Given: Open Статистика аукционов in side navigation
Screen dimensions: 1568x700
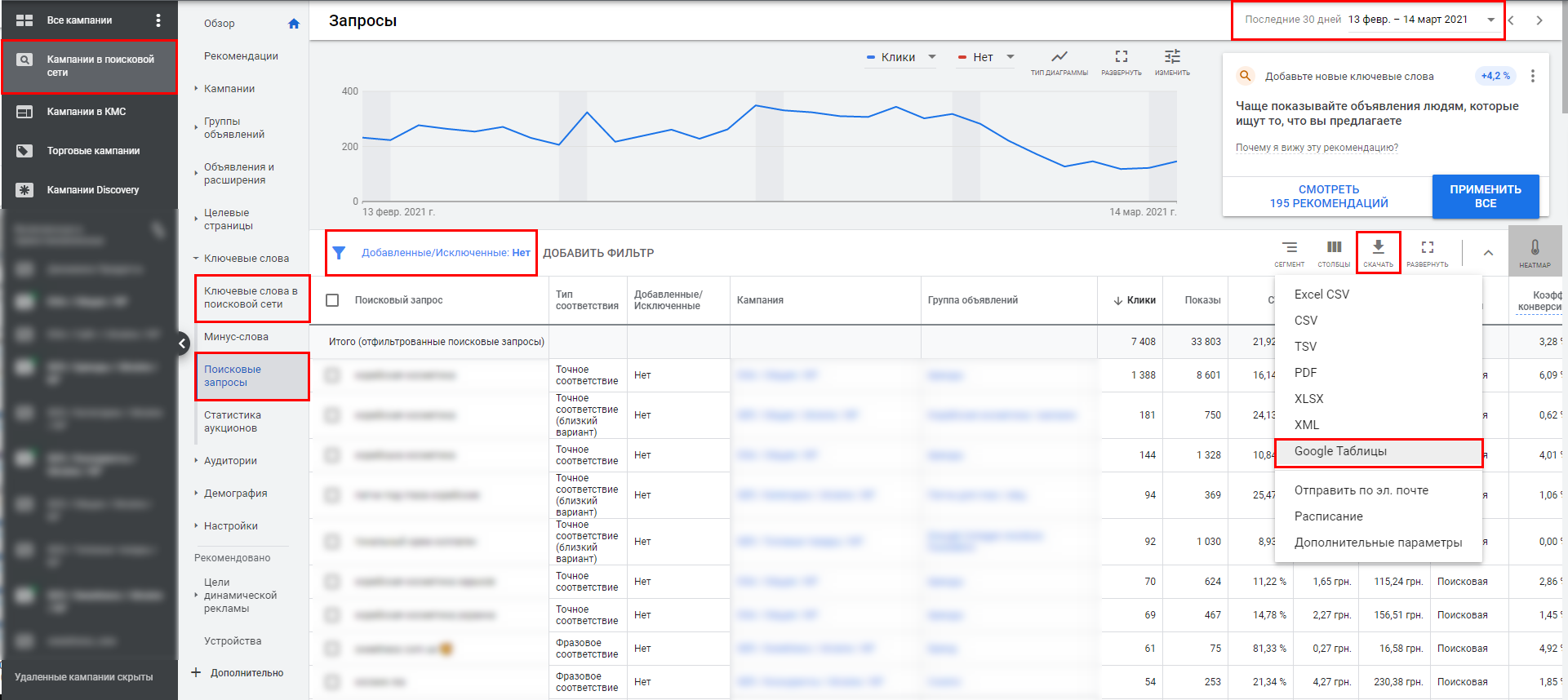Looking at the screenshot, I should 233,422.
